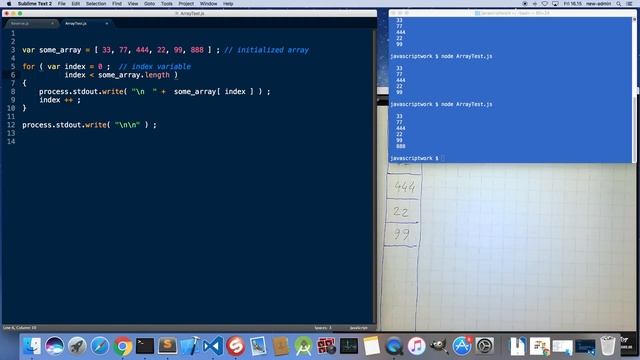Open the Selection menu
The width and height of the screenshot is (640, 360).
pos(96,4)
